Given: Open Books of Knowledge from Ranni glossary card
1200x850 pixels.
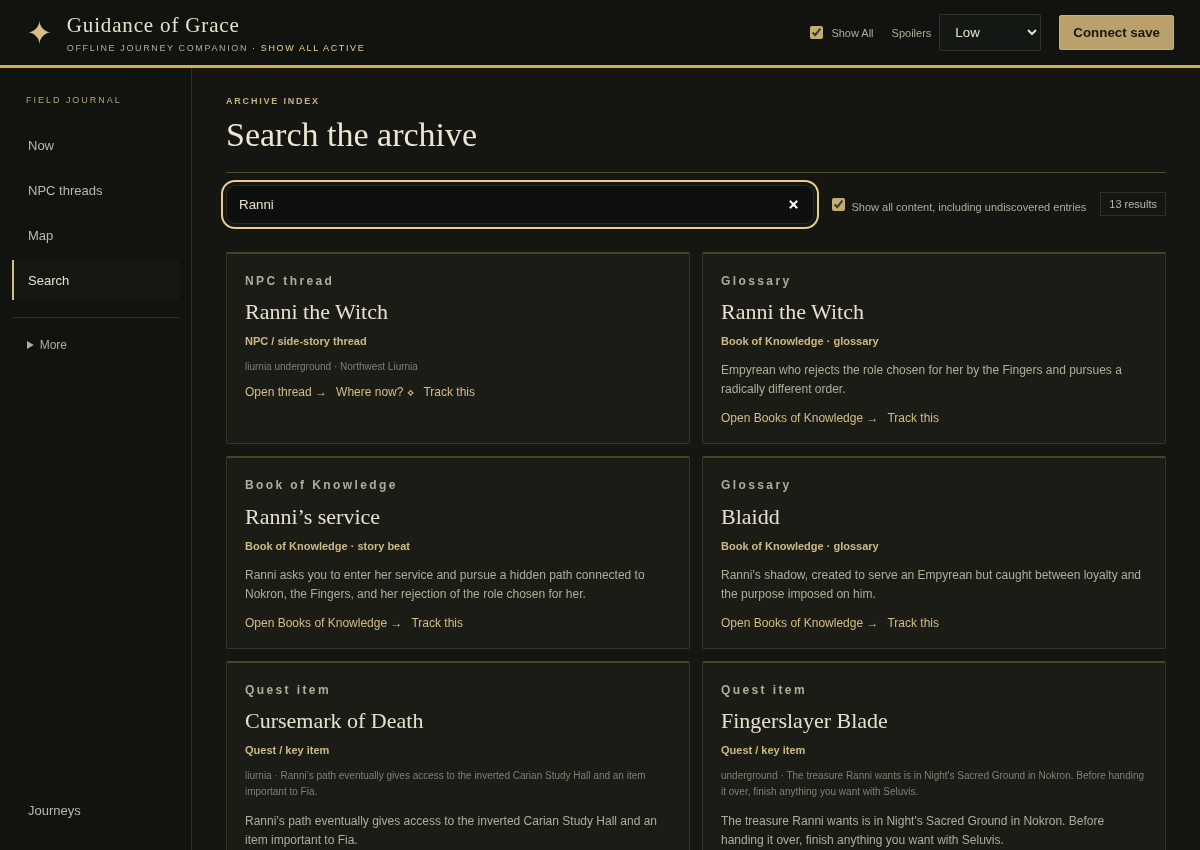Looking at the screenshot, I should 799,418.
